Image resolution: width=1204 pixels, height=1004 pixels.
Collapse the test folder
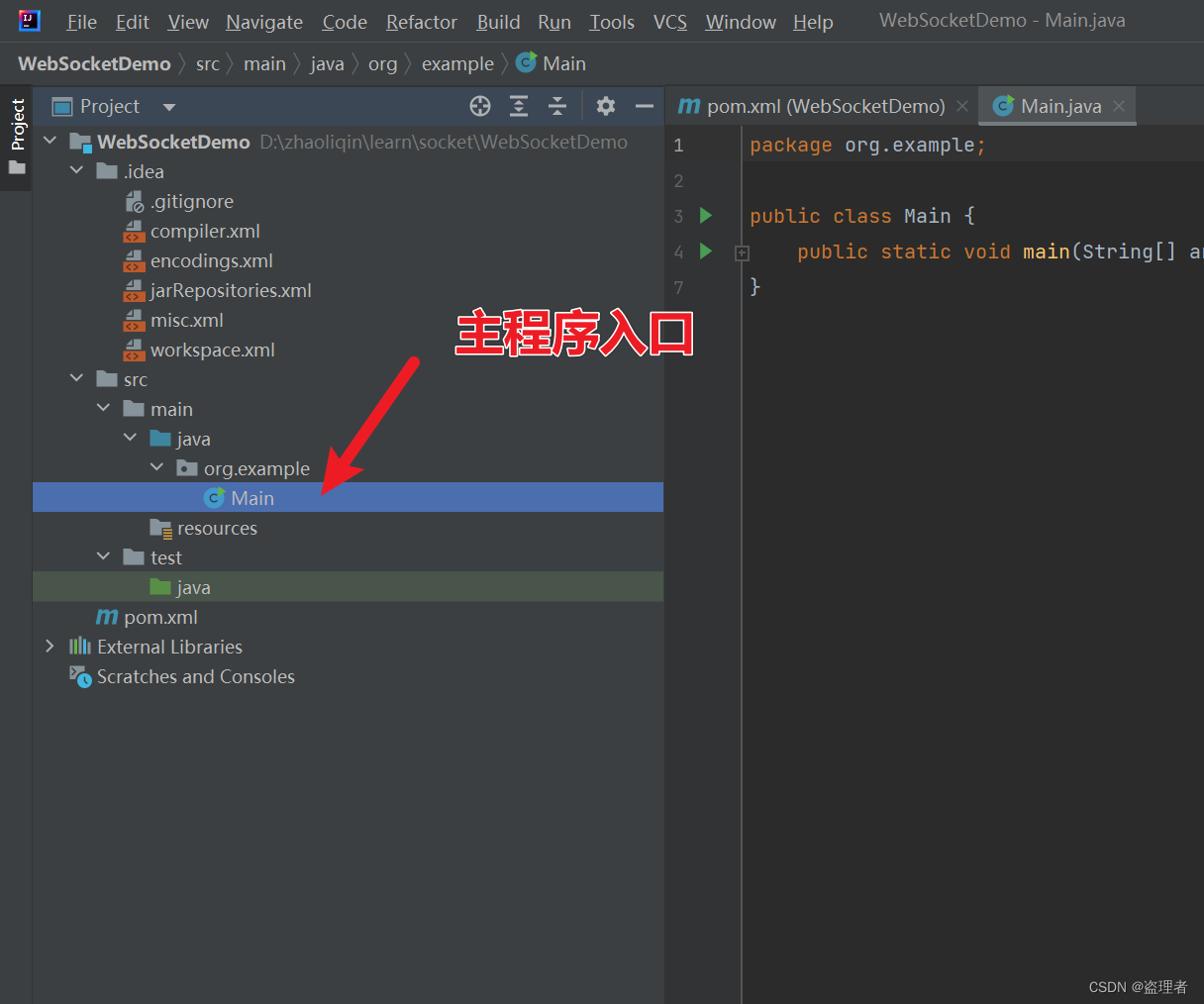tap(103, 556)
